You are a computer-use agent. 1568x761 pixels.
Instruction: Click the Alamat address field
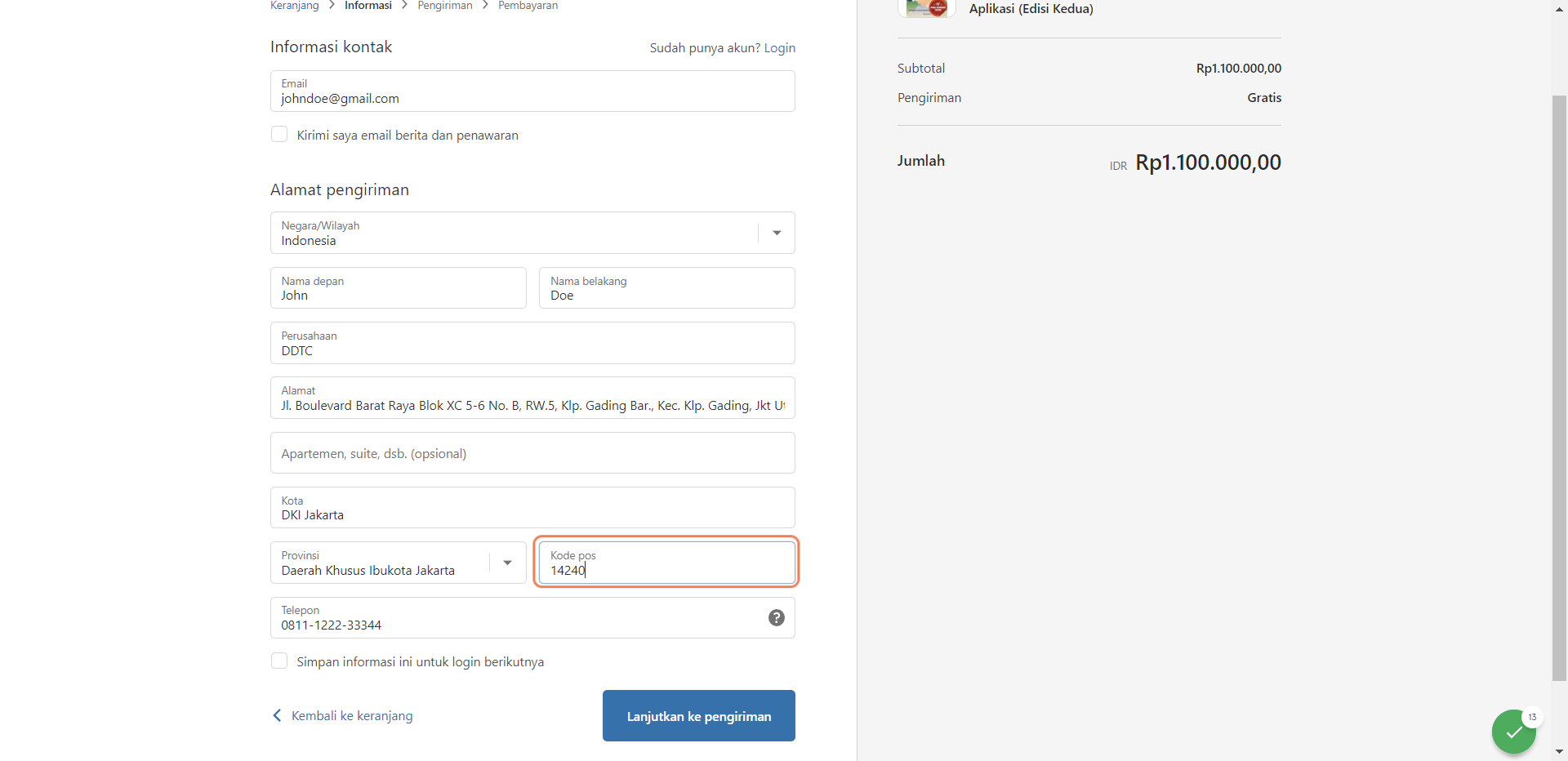532,398
